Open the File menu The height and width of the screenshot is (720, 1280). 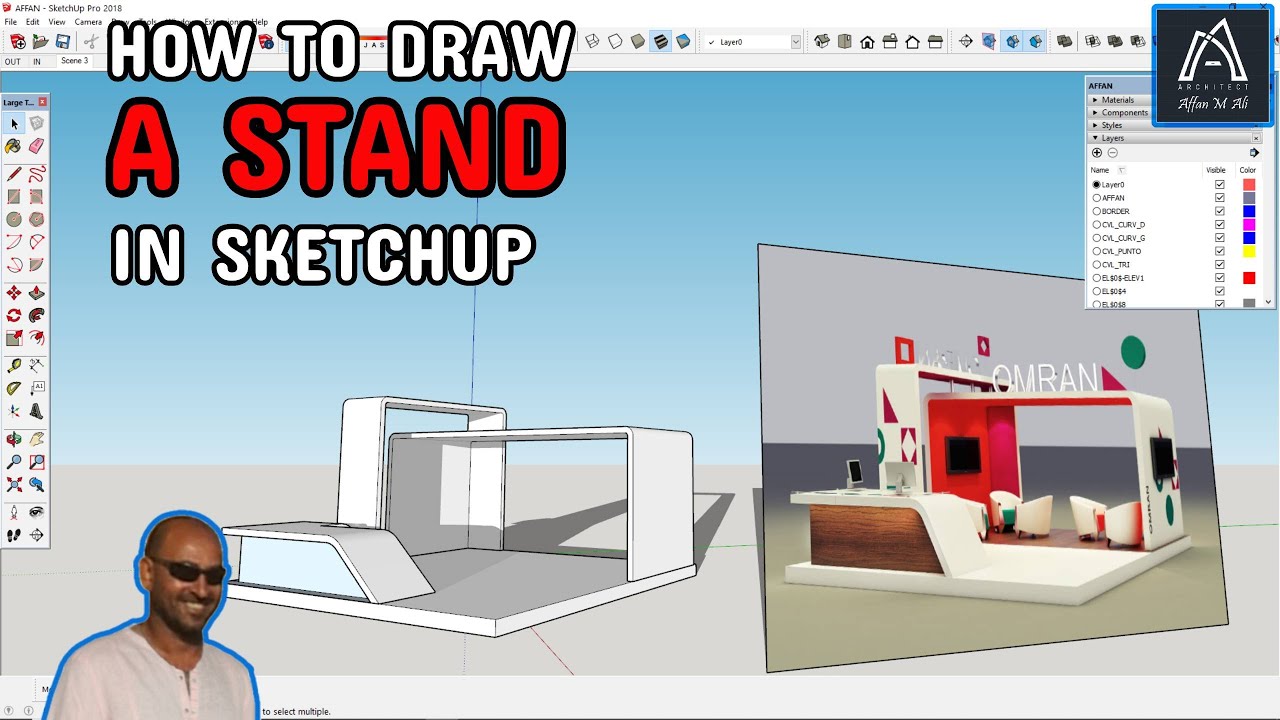[11, 21]
